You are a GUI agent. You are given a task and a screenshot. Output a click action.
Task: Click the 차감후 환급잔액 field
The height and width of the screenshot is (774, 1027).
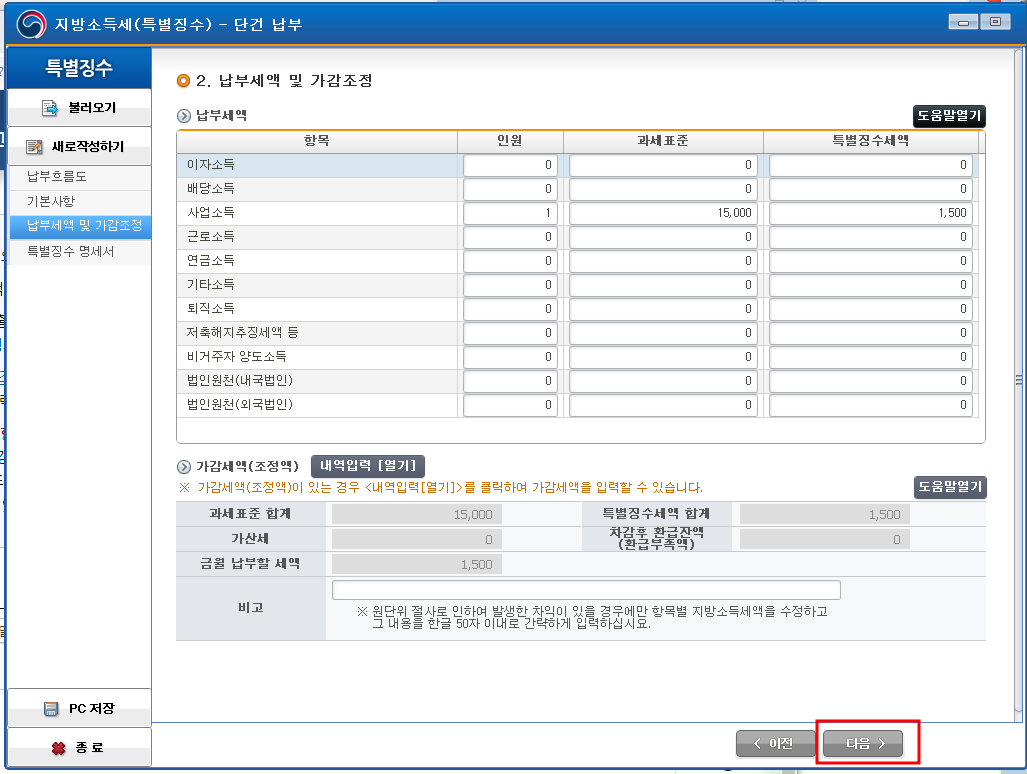(825, 540)
